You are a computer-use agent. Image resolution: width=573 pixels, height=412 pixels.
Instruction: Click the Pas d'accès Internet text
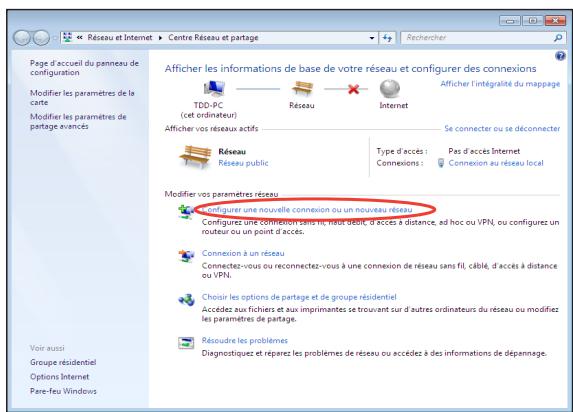click(484, 151)
